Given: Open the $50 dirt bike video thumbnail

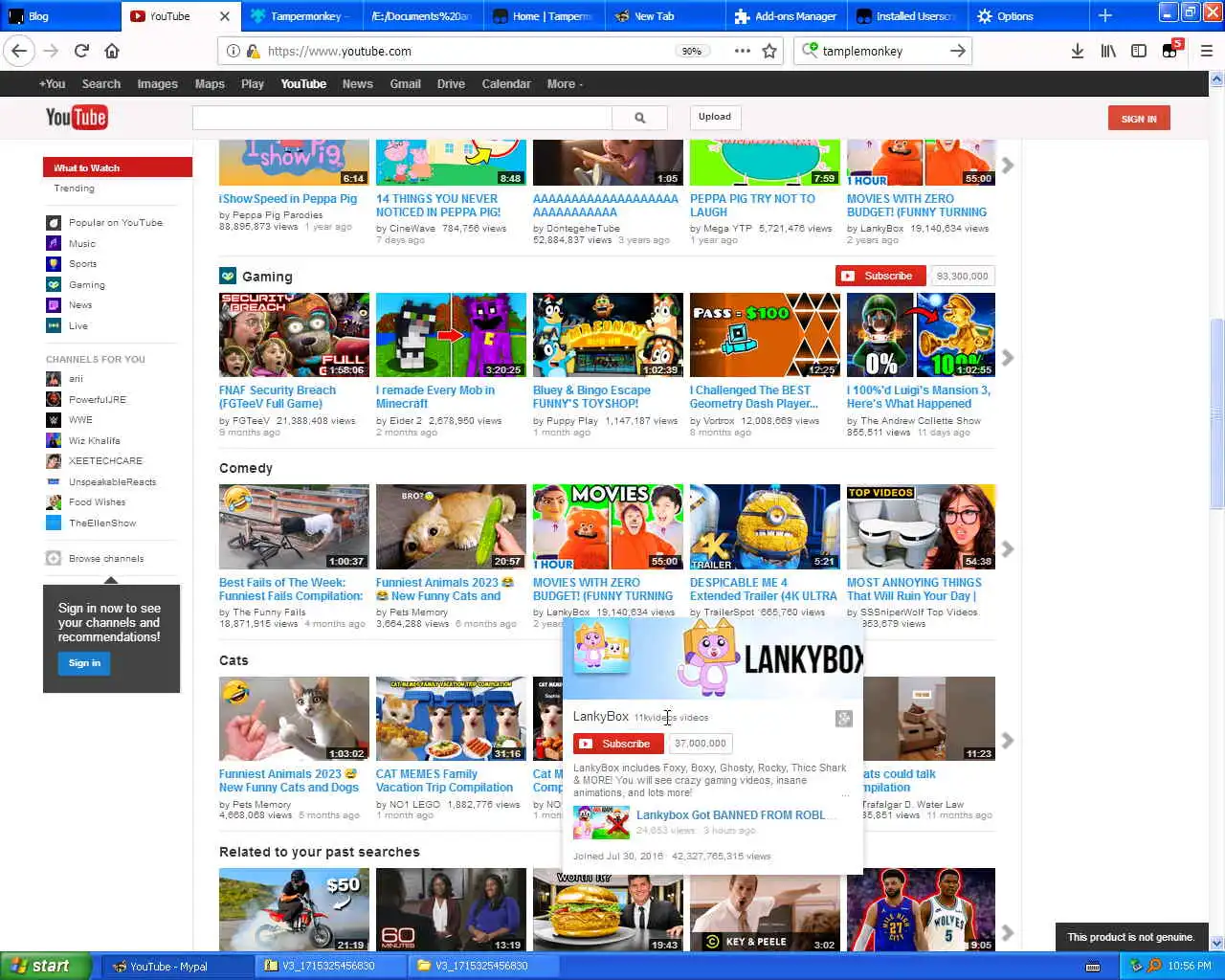Looking at the screenshot, I should point(294,909).
